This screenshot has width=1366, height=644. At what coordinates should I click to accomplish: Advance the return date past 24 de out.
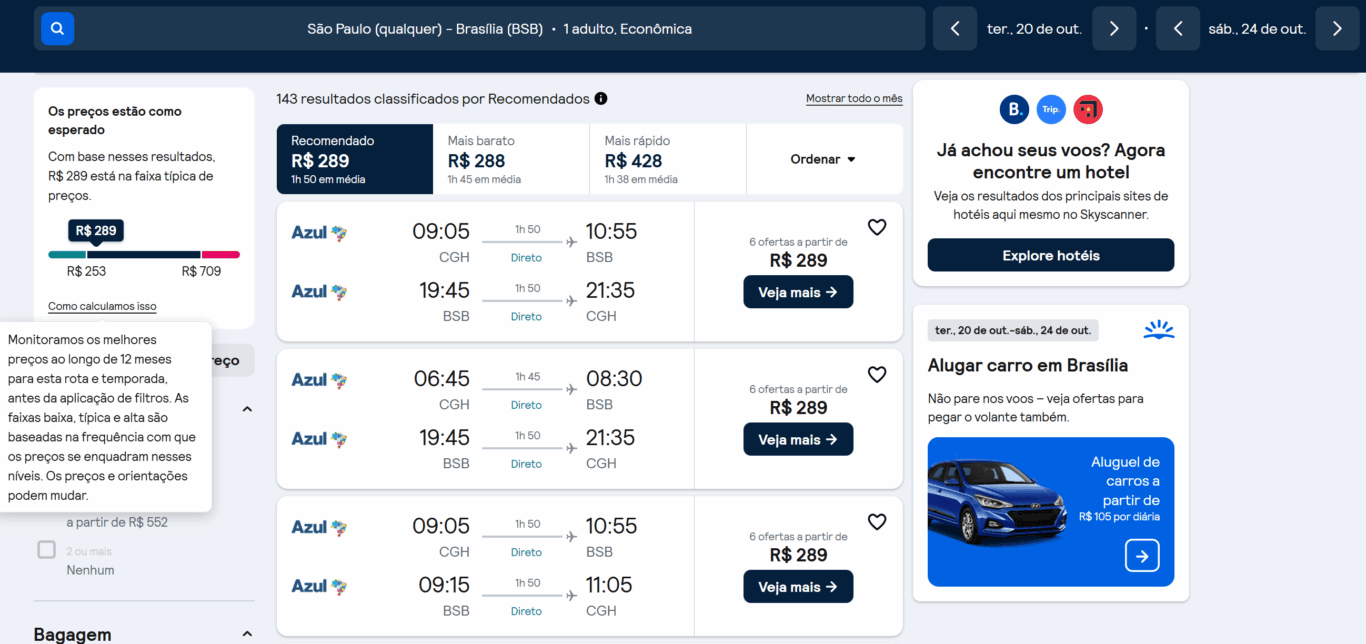(x=1337, y=28)
